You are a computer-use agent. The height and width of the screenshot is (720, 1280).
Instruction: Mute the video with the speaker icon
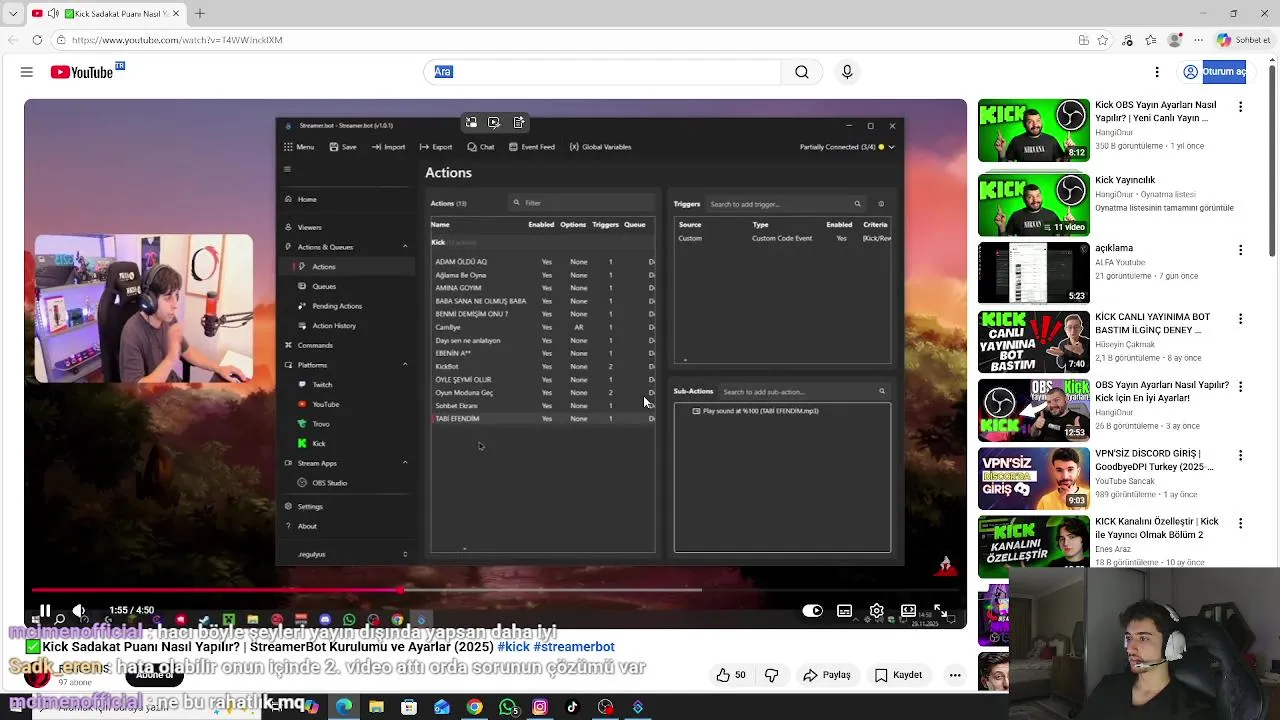(79, 610)
